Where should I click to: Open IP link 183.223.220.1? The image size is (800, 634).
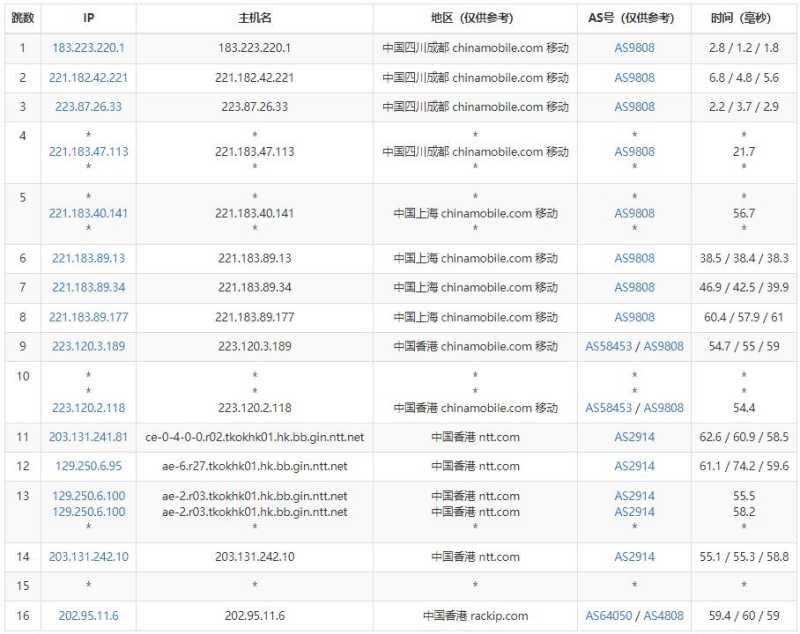[88, 48]
